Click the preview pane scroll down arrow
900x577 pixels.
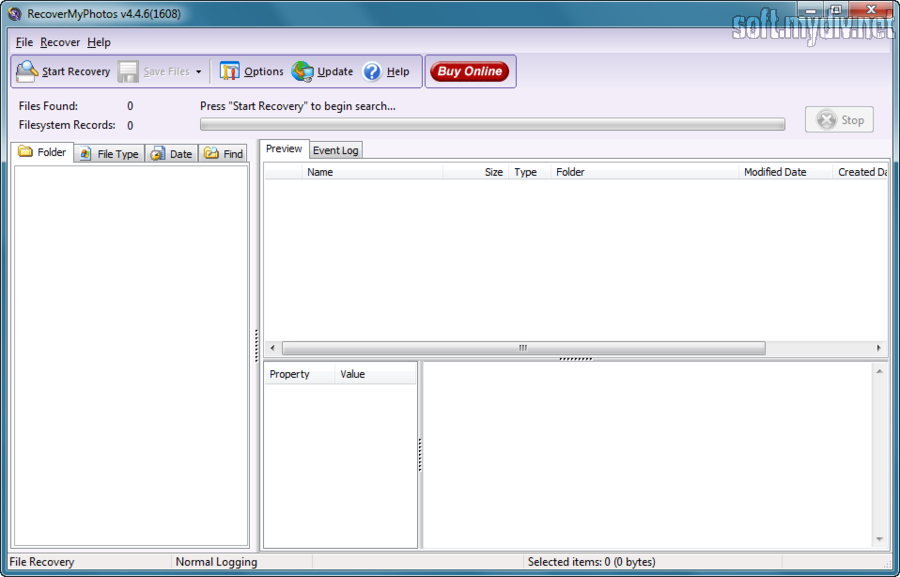879,539
